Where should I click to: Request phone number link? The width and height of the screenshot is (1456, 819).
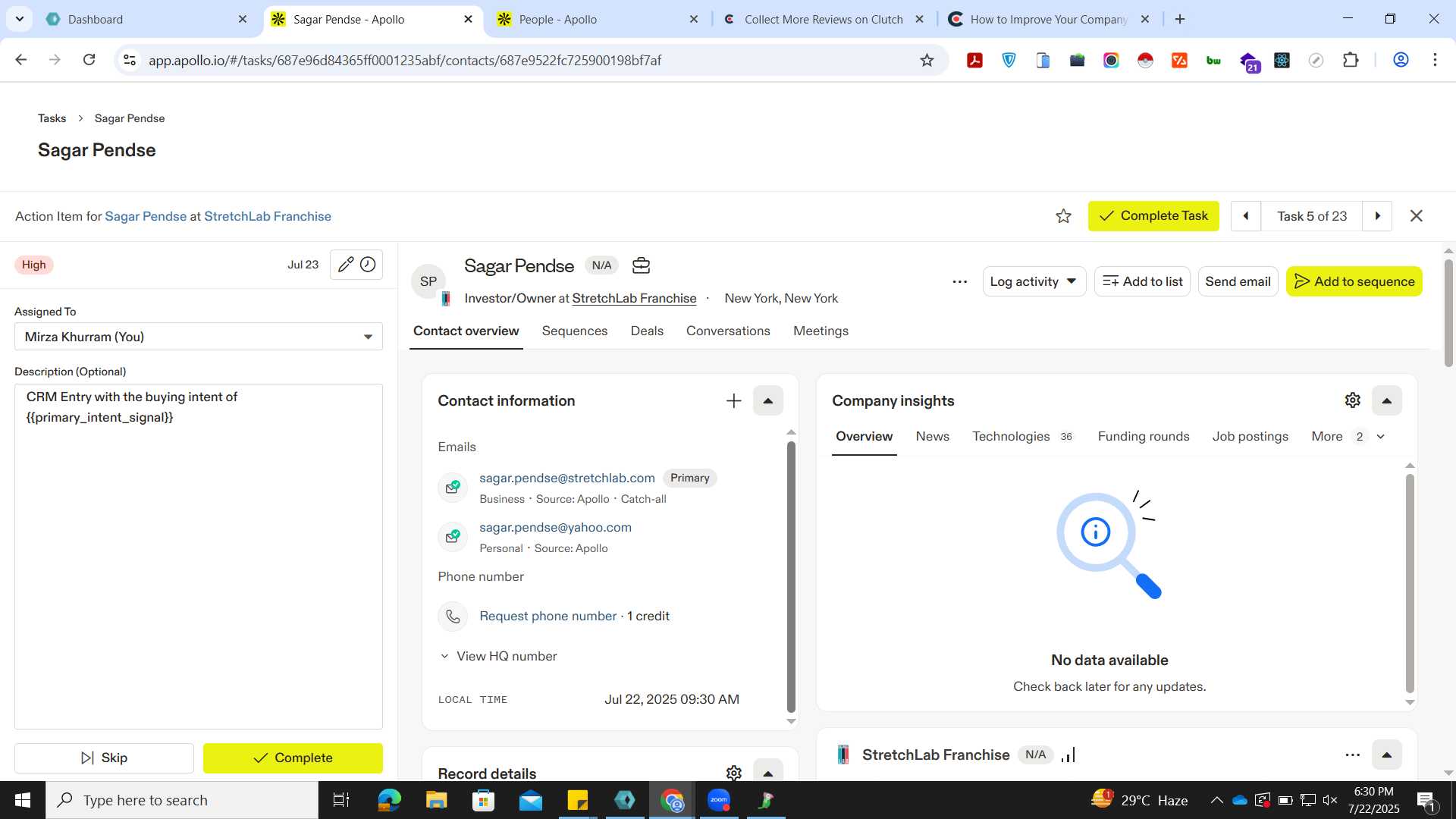[548, 616]
